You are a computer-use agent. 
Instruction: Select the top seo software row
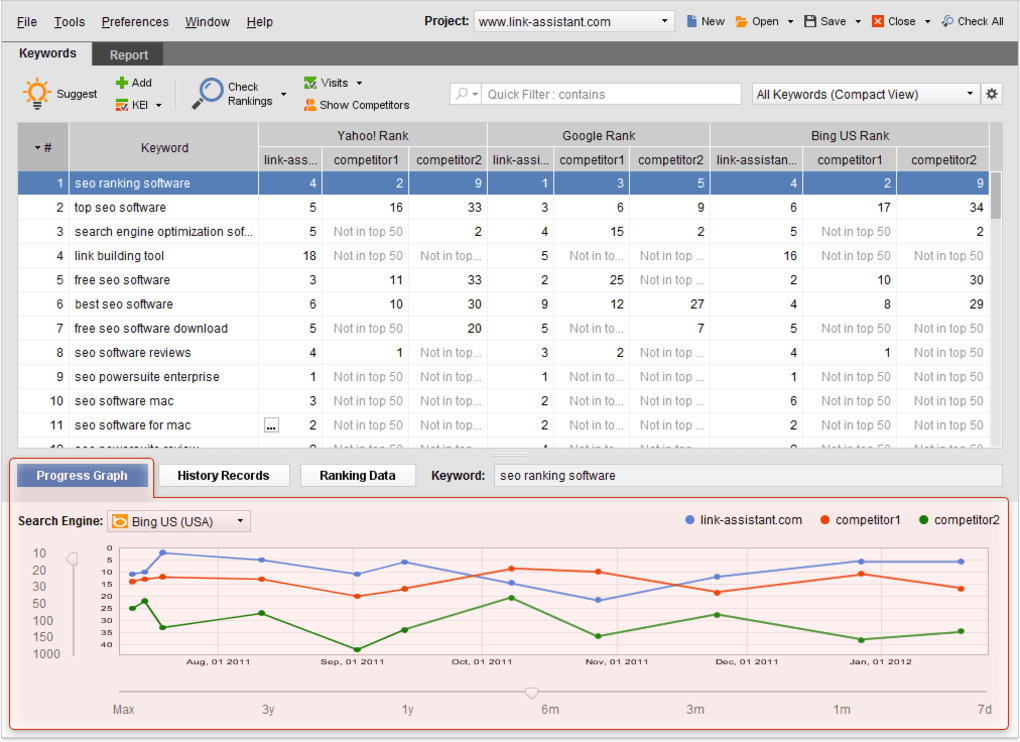click(x=503, y=207)
